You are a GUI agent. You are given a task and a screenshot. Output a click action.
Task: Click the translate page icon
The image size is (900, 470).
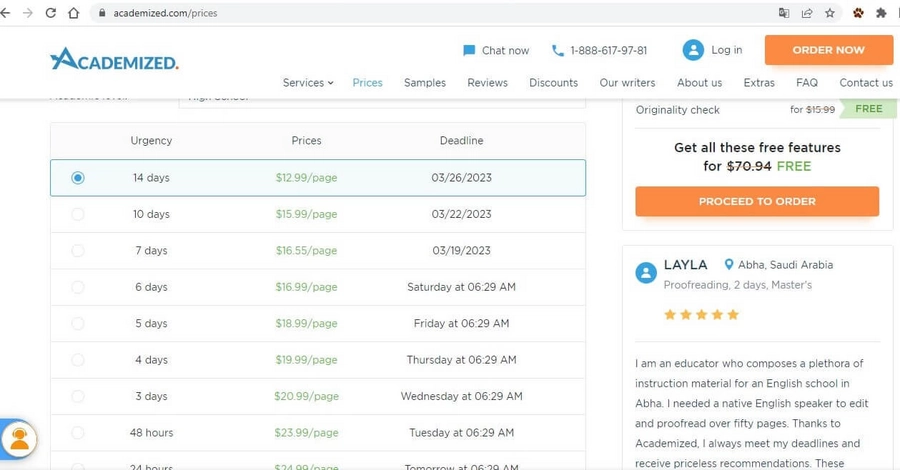(x=783, y=13)
